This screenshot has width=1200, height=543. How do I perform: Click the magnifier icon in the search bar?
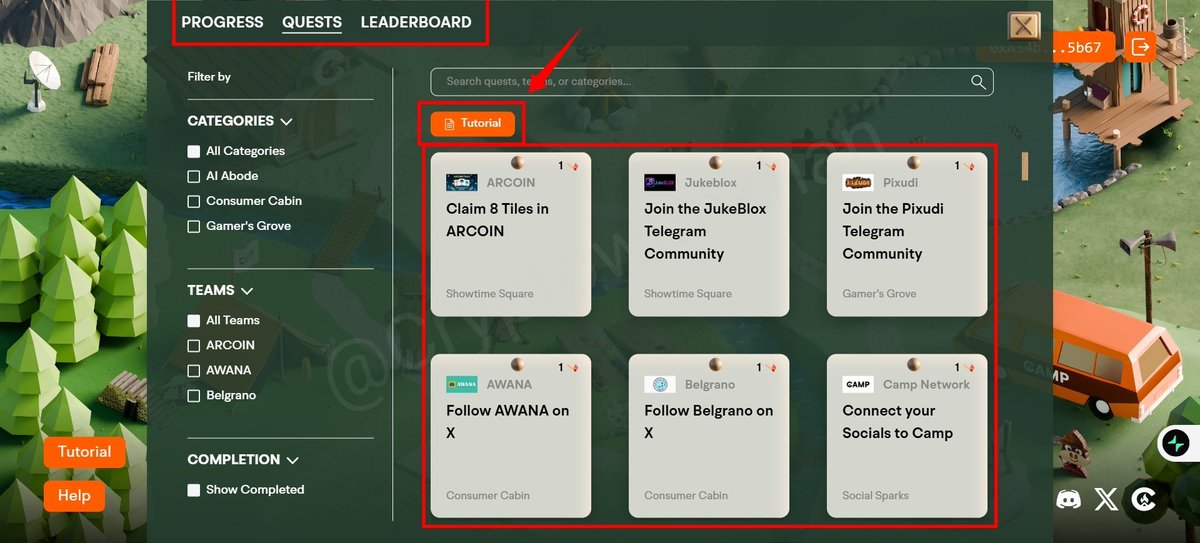(x=978, y=82)
